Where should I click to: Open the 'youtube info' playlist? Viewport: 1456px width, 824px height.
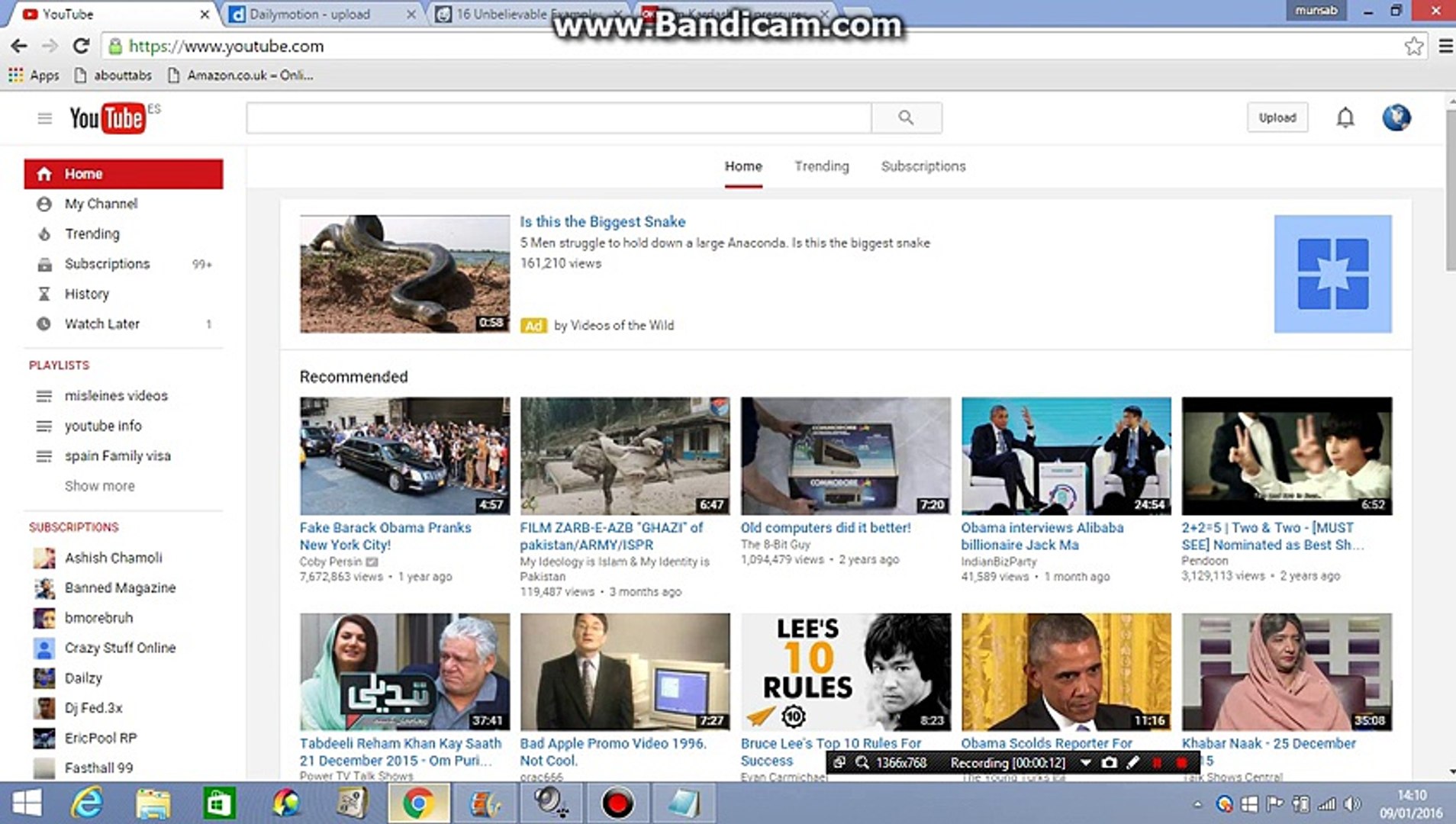point(103,426)
